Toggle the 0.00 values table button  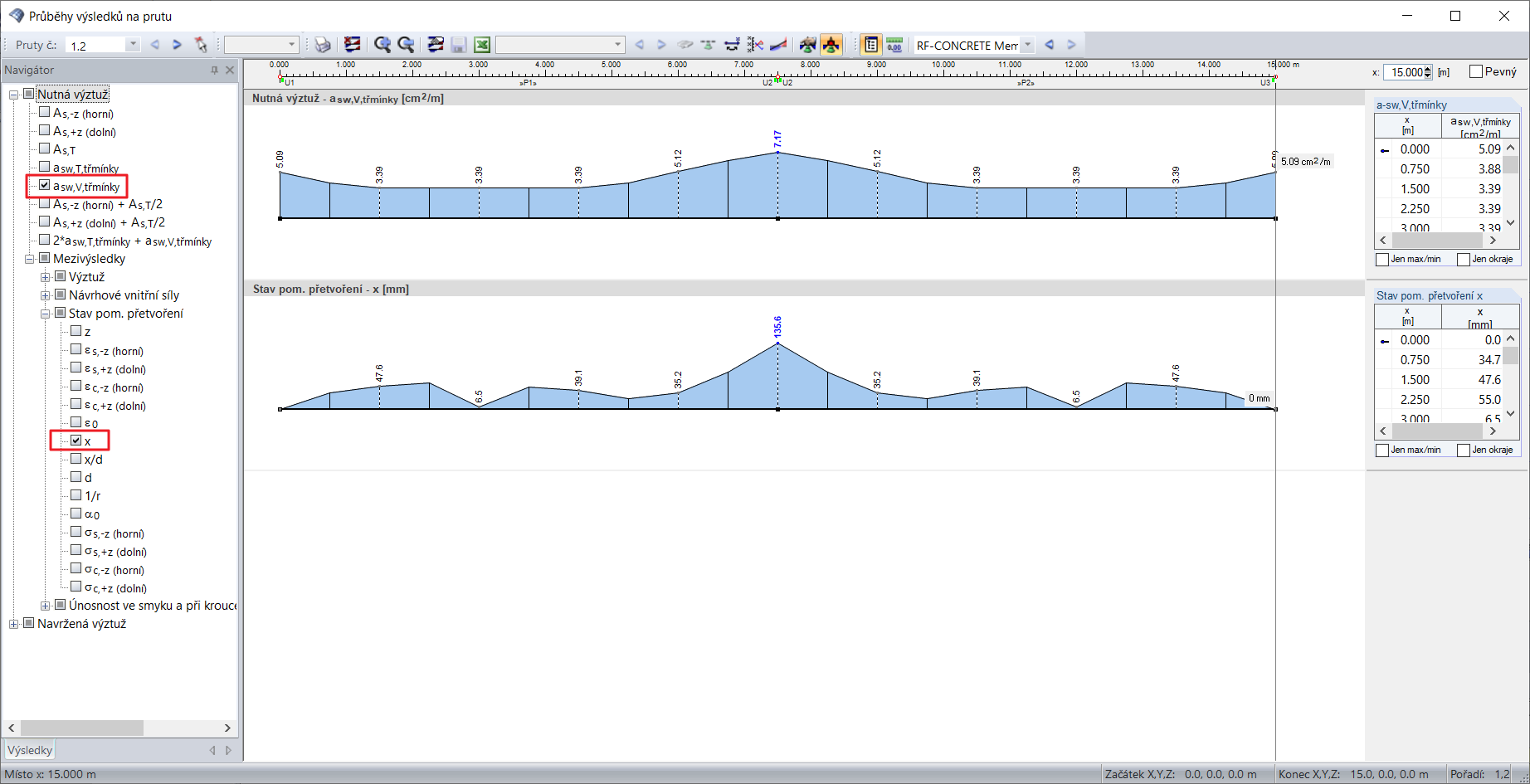(x=894, y=45)
